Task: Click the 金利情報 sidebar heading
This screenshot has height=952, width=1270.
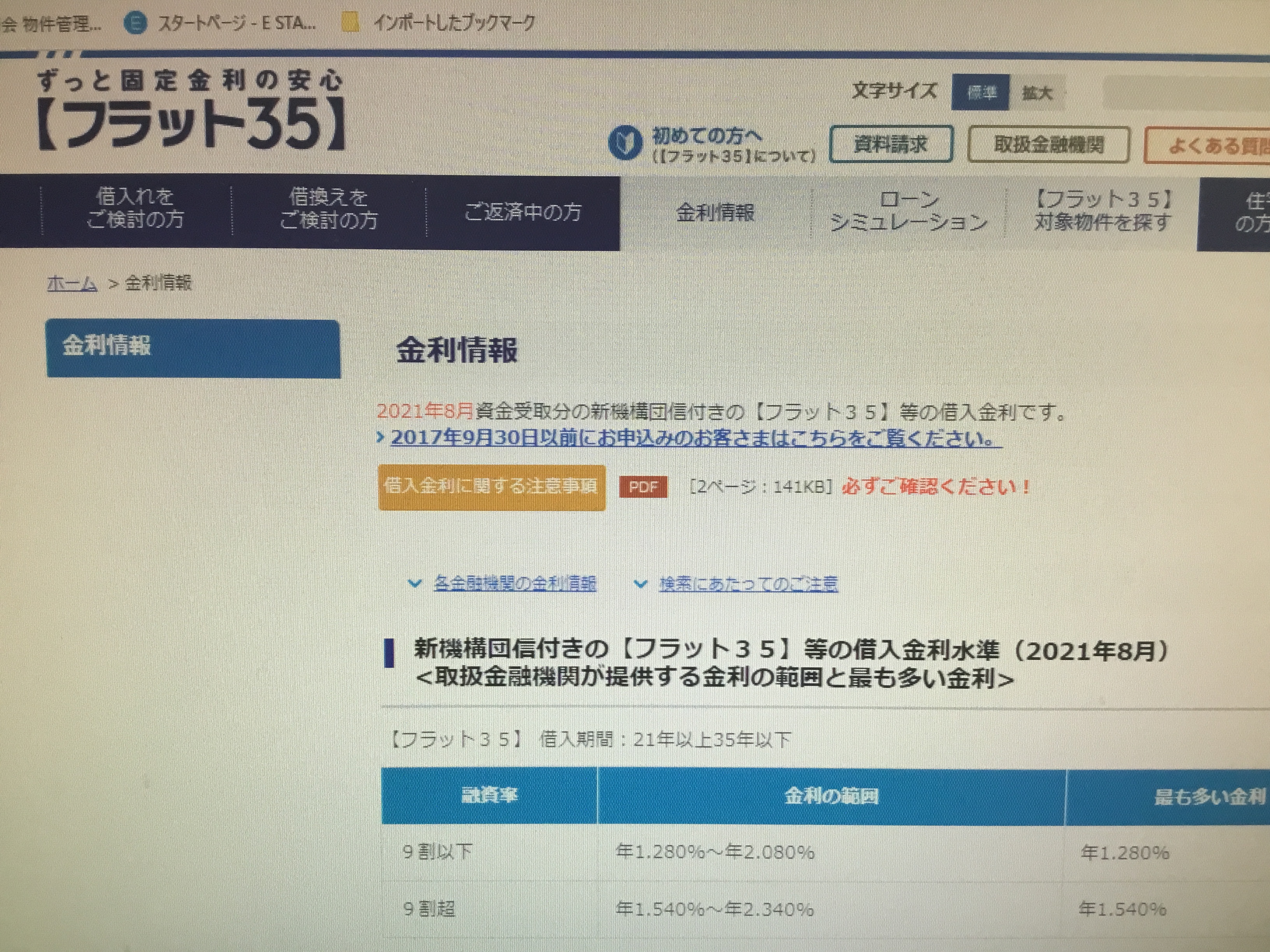Action: [193, 348]
